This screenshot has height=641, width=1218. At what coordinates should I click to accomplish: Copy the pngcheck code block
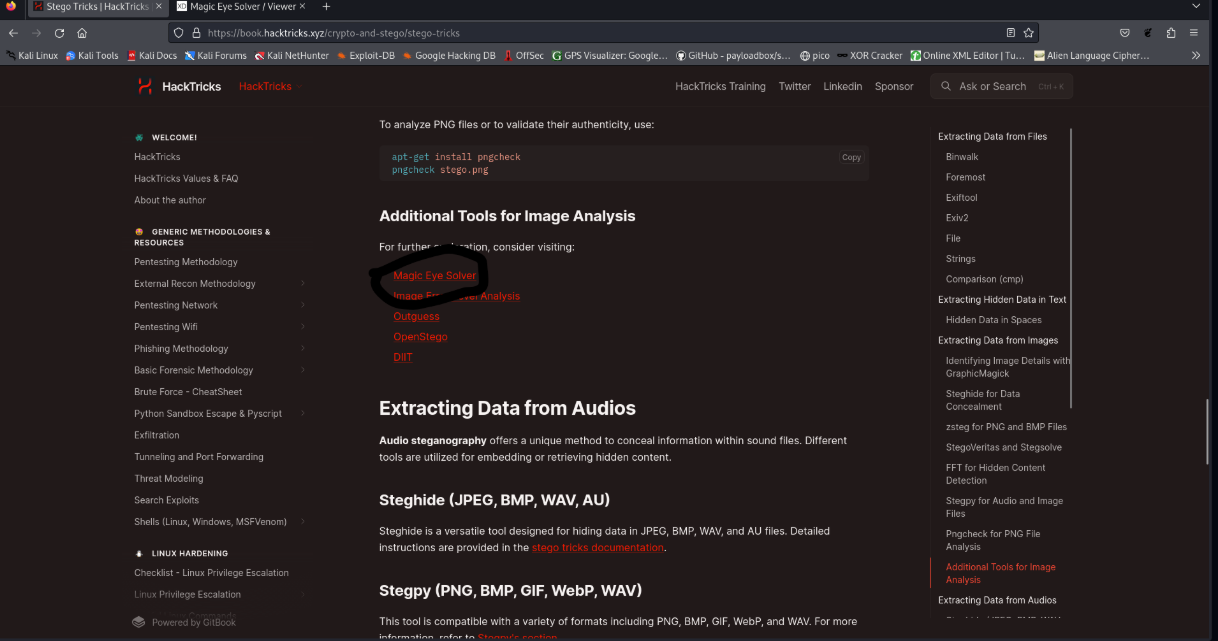851,157
